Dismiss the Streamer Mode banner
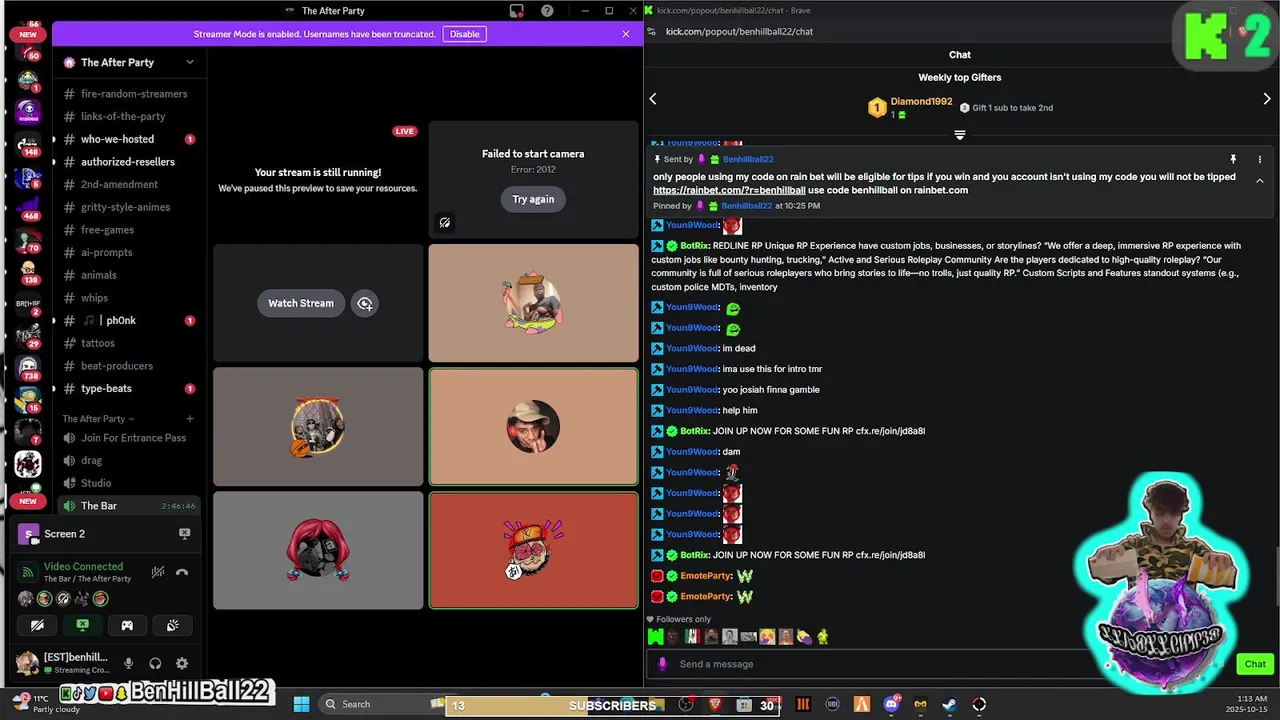This screenshot has height=720, width=1280. point(626,34)
